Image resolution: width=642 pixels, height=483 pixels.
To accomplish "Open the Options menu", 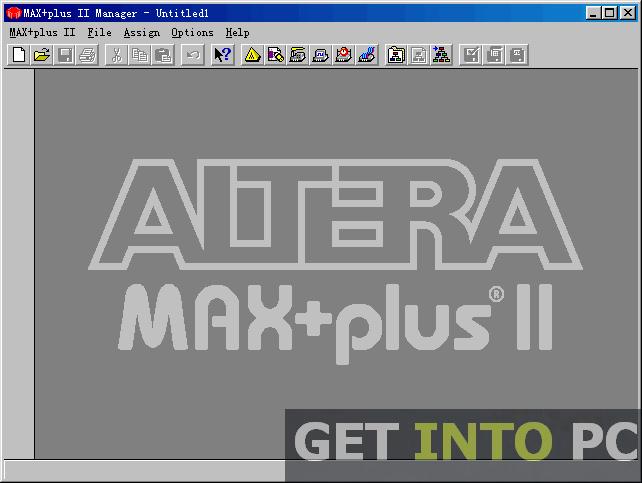I will click(192, 32).
